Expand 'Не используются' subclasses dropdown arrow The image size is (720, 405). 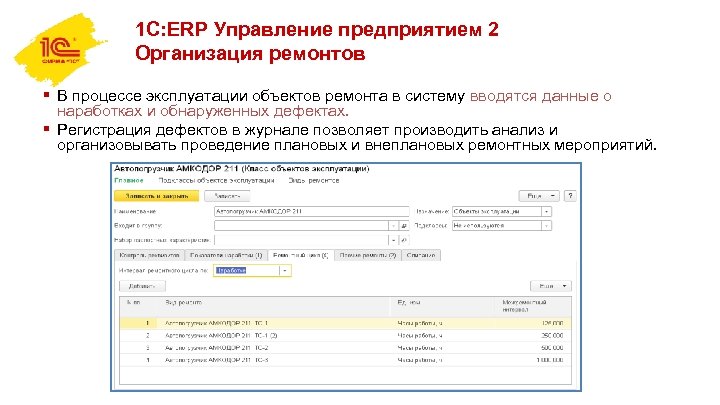pos(546,225)
